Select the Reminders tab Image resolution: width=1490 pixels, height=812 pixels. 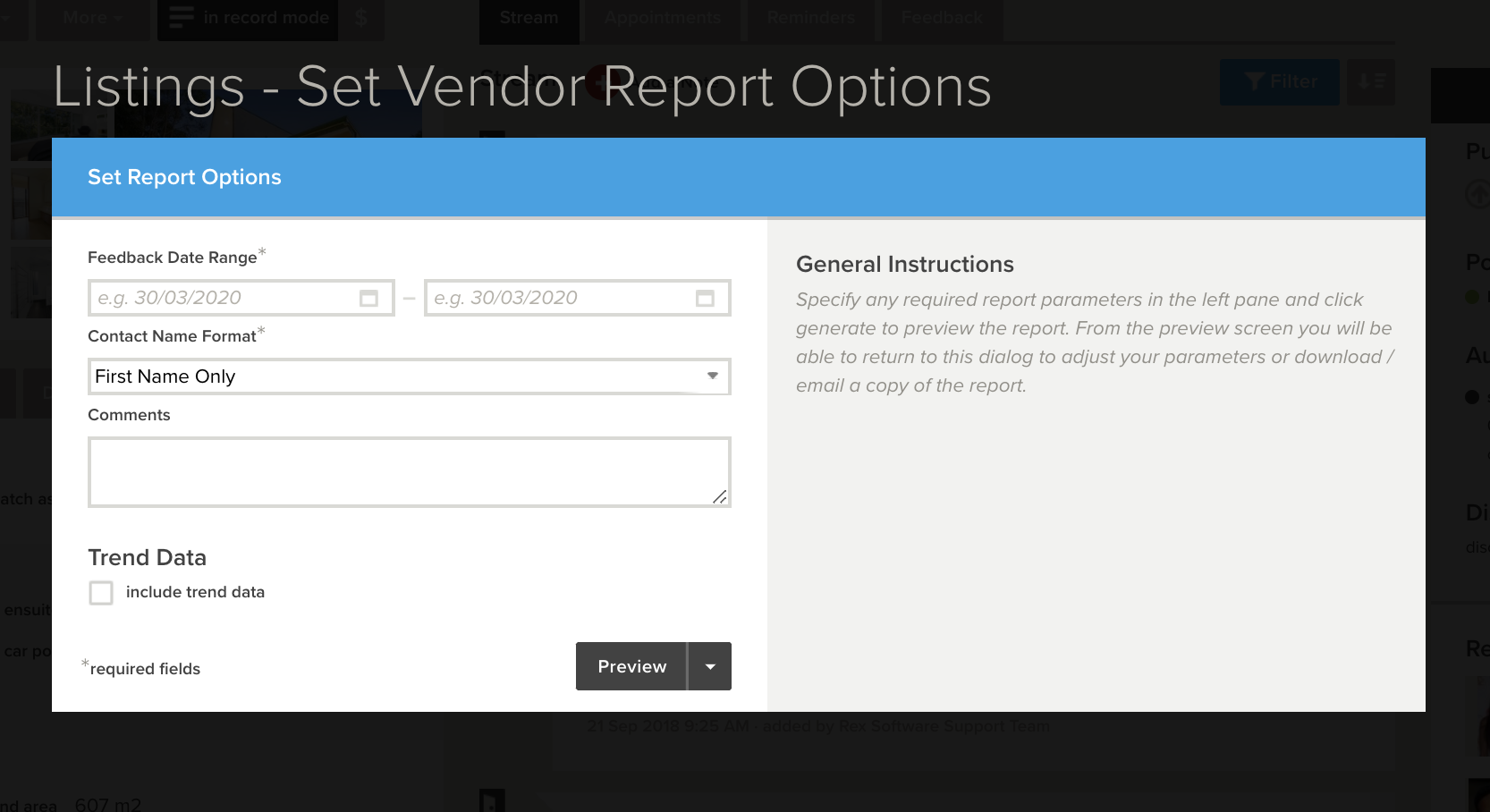808,15
